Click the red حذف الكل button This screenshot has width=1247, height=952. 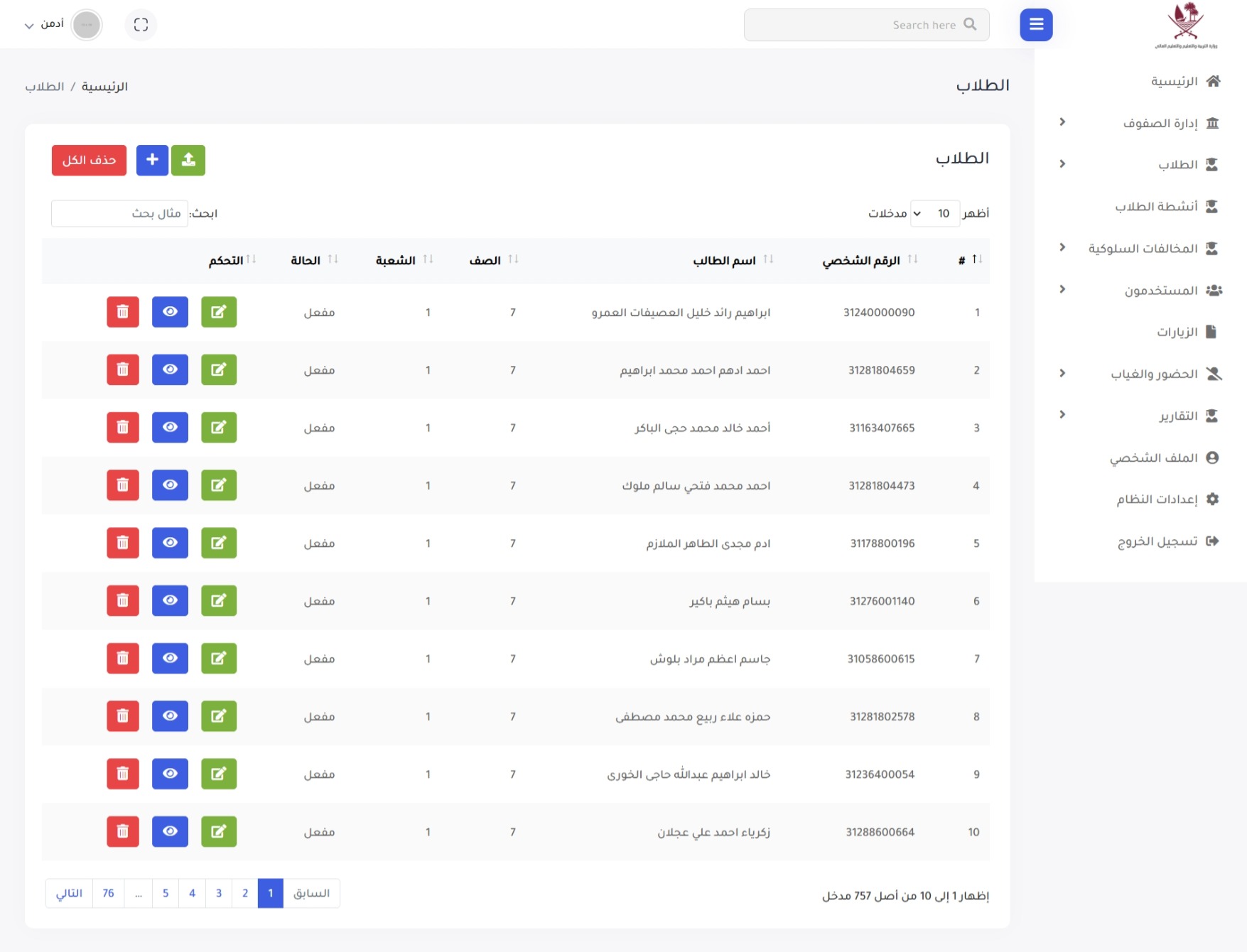coord(88,160)
